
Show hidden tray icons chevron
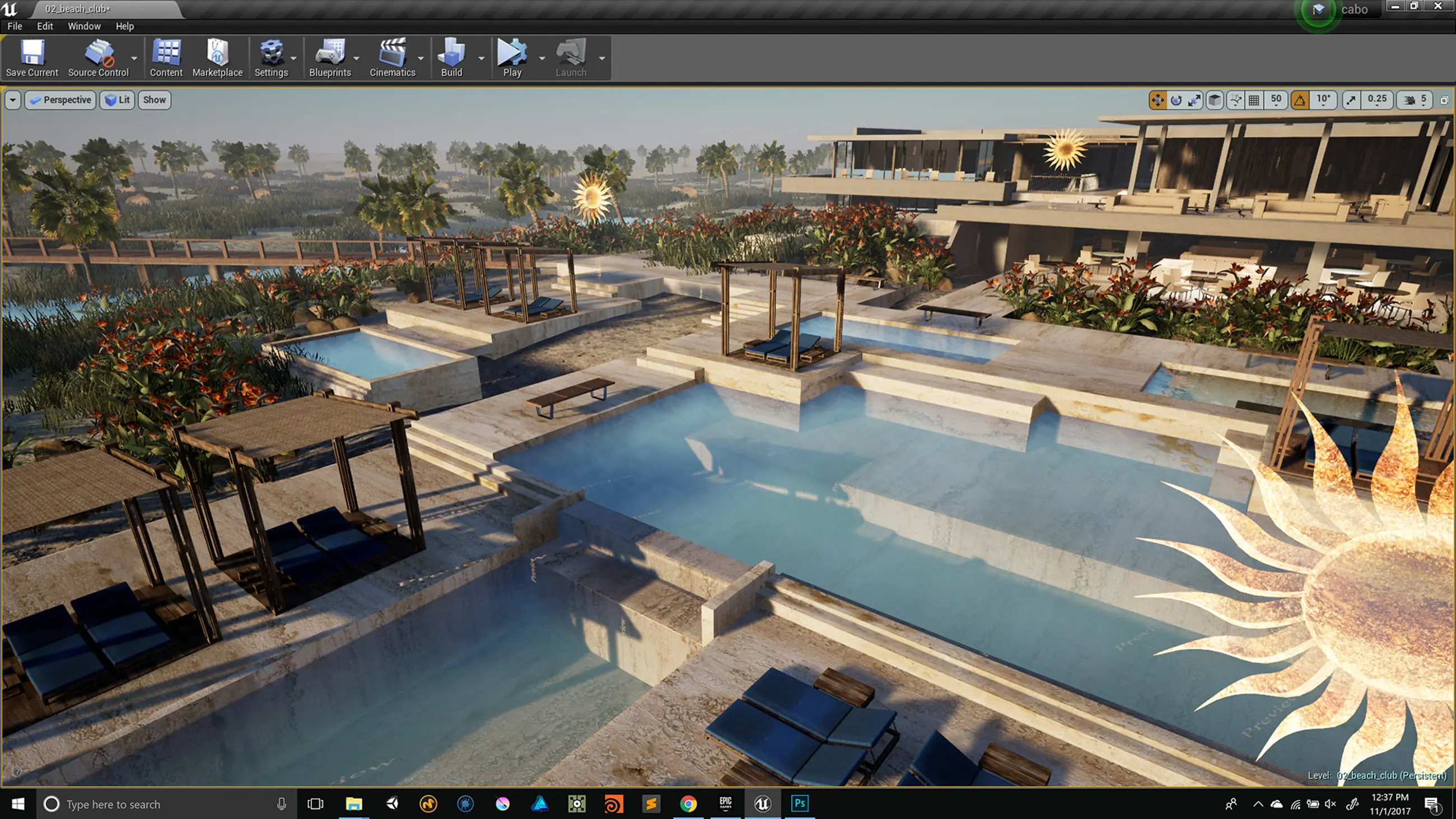coord(1258,804)
